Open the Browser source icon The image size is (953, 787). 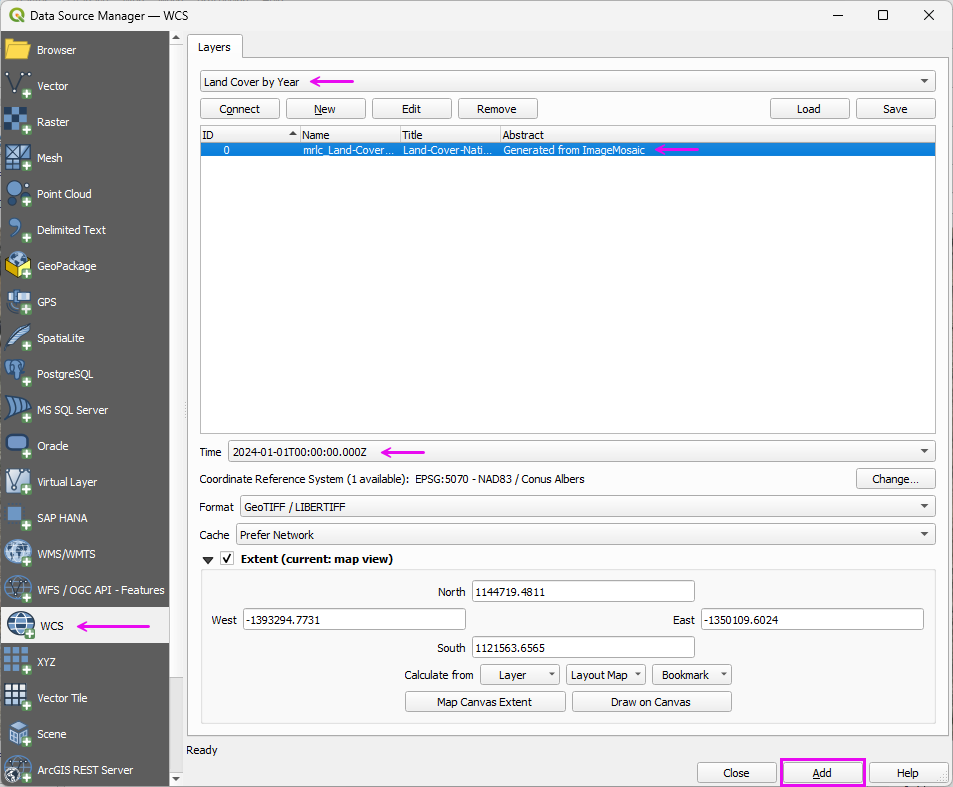pos(18,50)
